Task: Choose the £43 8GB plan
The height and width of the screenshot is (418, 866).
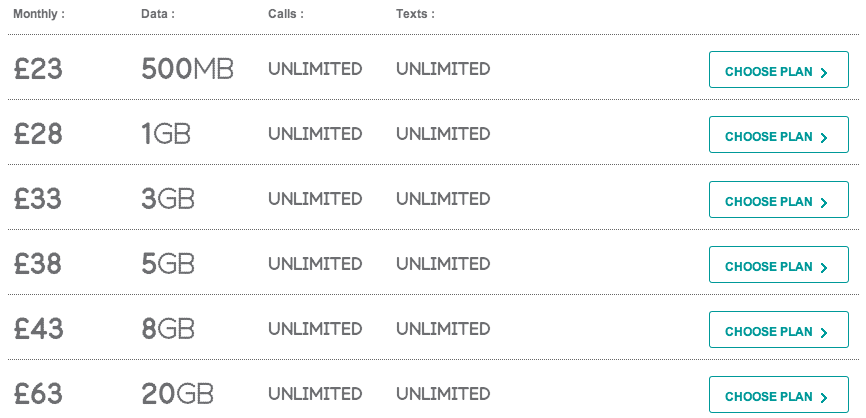Action: click(779, 329)
